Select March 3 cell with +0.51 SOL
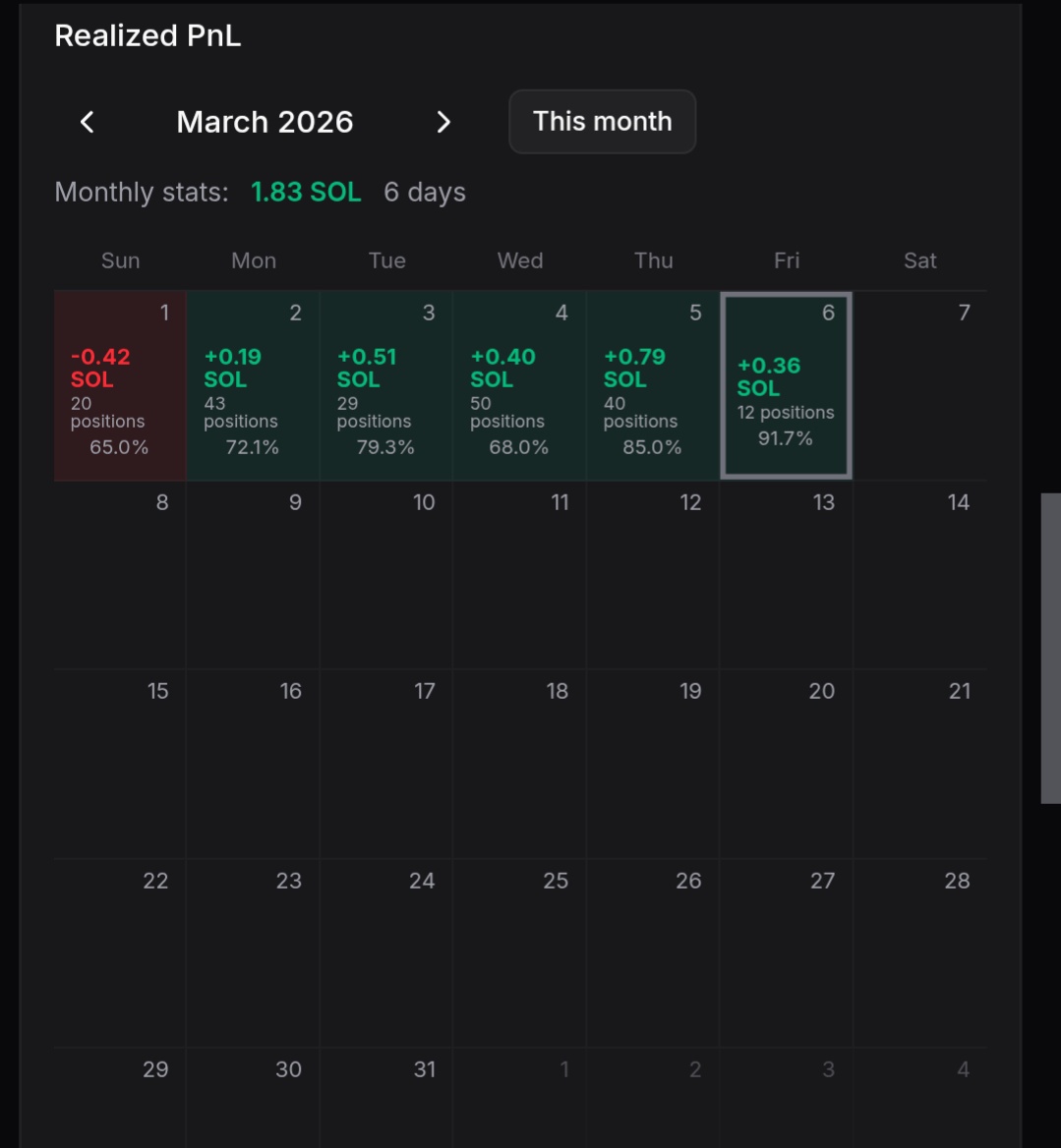The height and width of the screenshot is (1148, 1061). pyautogui.click(x=386, y=385)
